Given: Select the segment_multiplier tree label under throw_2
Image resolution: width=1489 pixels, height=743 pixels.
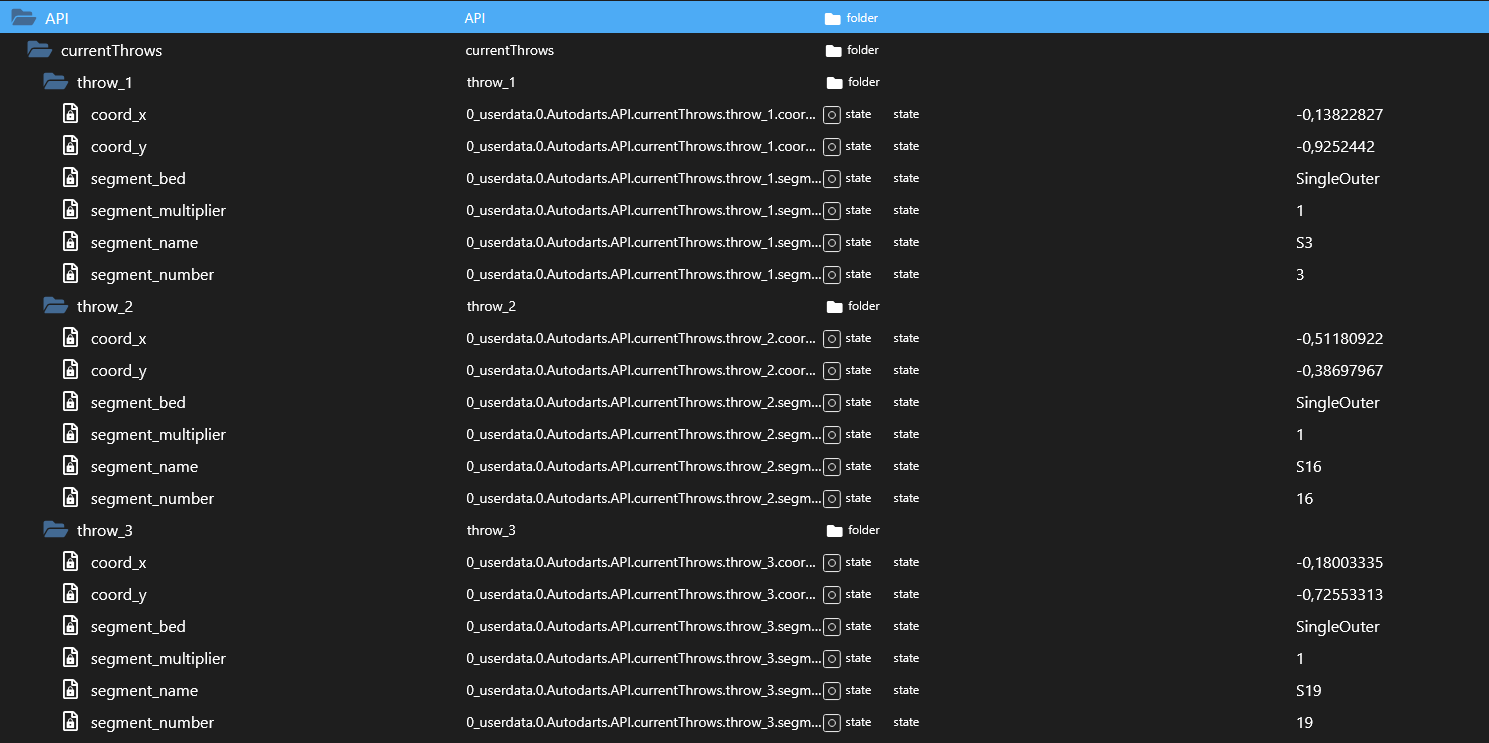Looking at the screenshot, I should pyautogui.click(x=158, y=434).
